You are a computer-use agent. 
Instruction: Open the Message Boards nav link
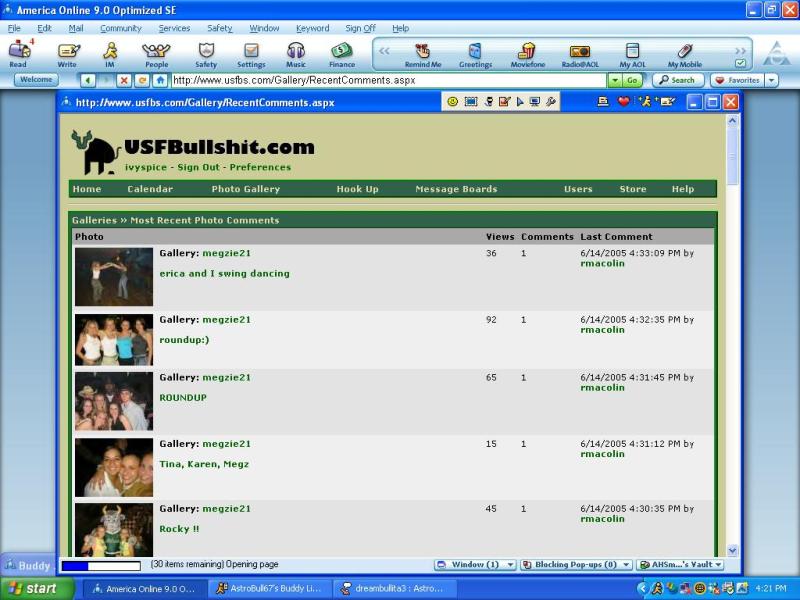pyautogui.click(x=456, y=189)
